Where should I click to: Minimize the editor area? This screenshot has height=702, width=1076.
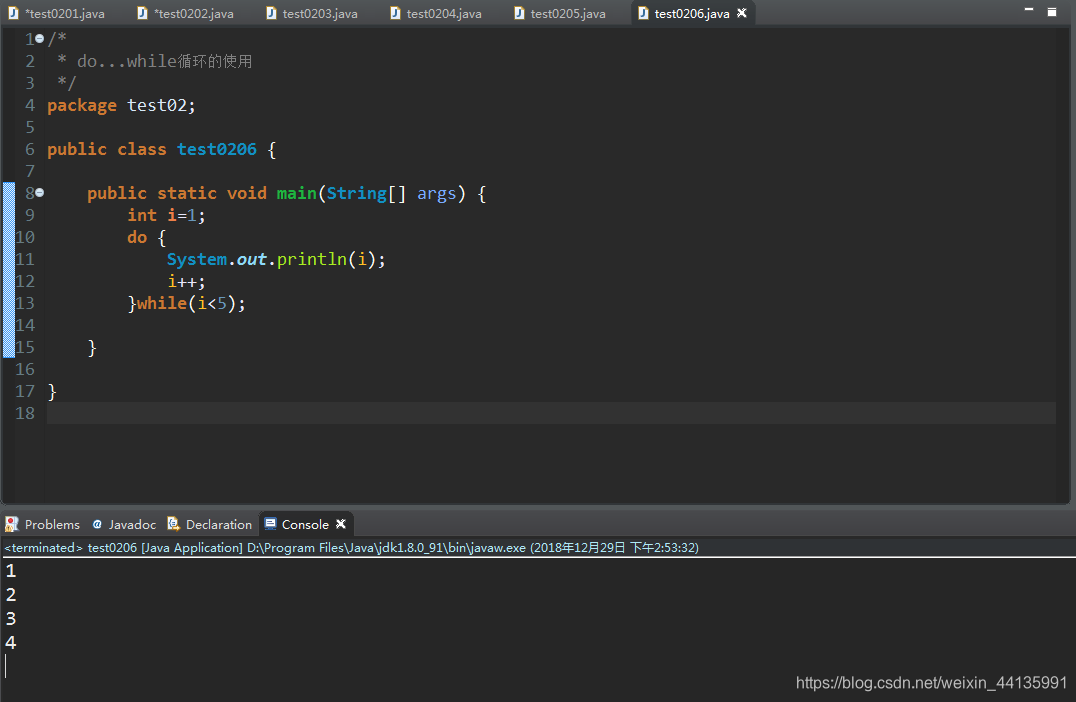1029,10
